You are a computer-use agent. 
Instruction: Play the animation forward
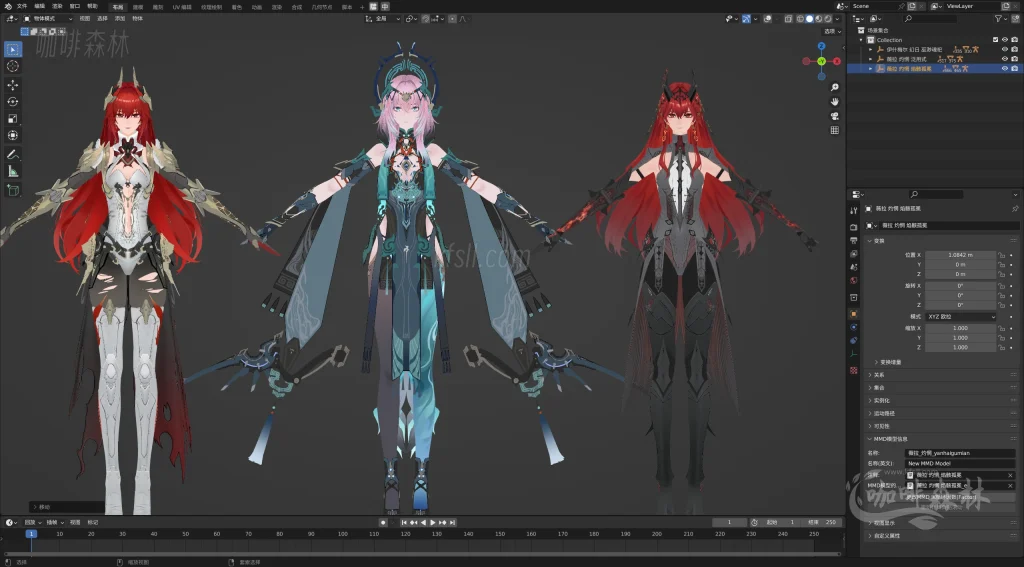[x=433, y=523]
